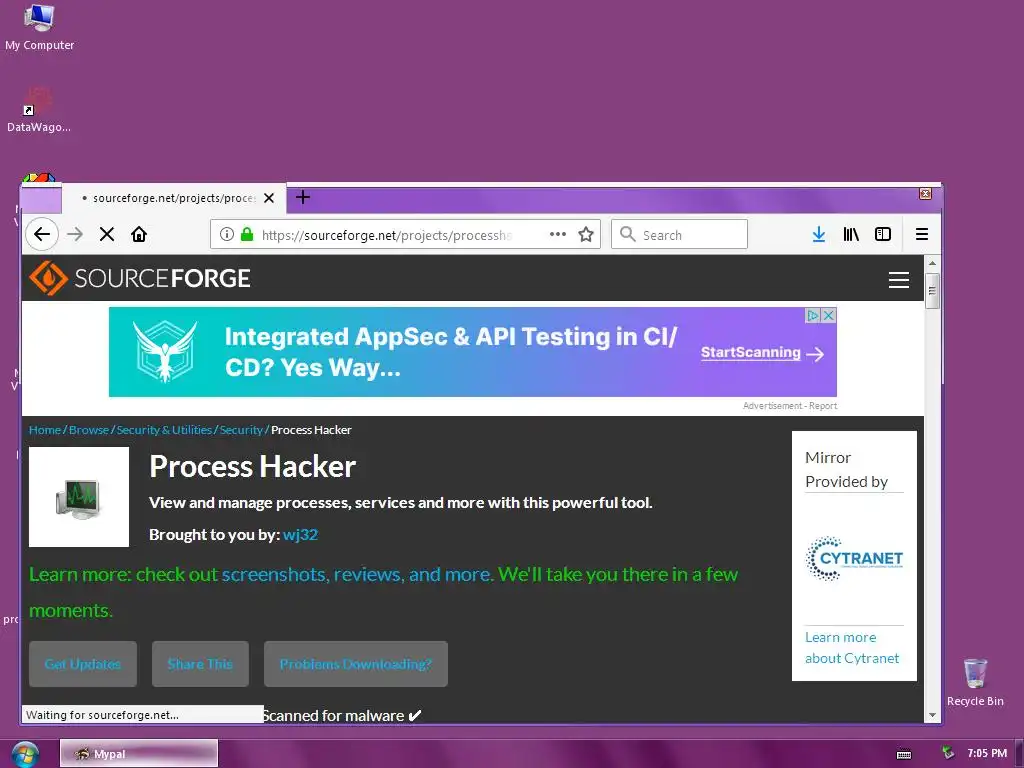Open the Library bookshelf icon
The height and width of the screenshot is (768, 1024).
pyautogui.click(x=850, y=234)
